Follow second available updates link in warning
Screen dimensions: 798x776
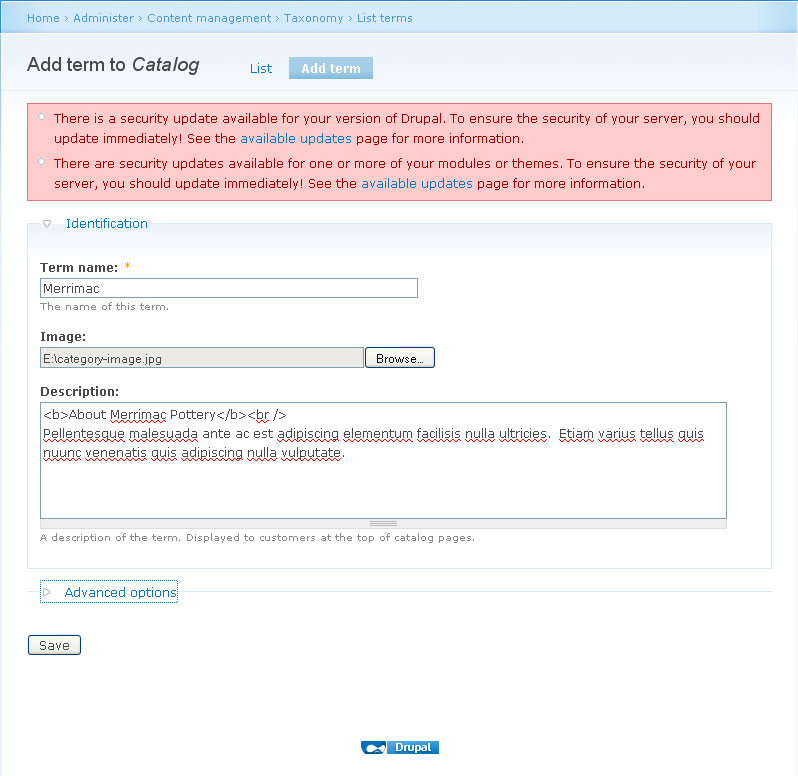tap(417, 183)
